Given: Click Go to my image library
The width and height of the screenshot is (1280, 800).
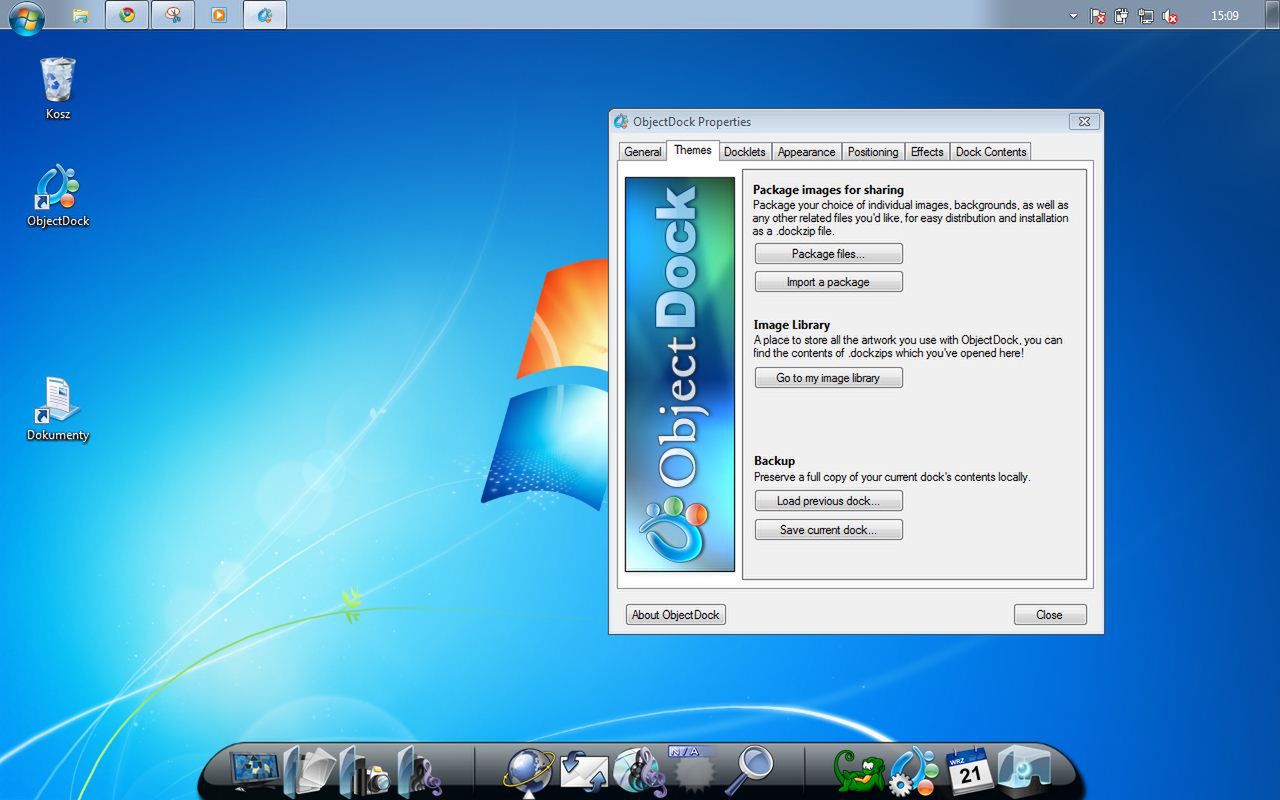Looking at the screenshot, I should 828,378.
